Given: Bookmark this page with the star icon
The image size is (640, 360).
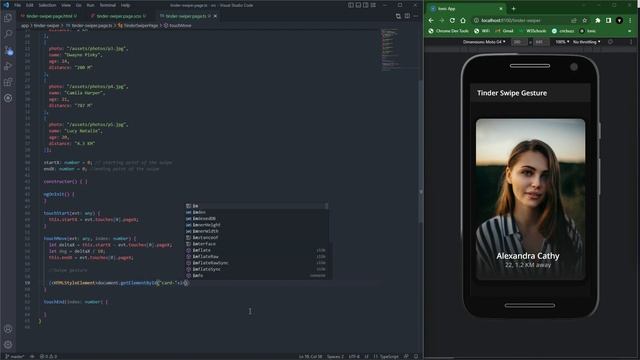Looking at the screenshot, I should point(584,20).
